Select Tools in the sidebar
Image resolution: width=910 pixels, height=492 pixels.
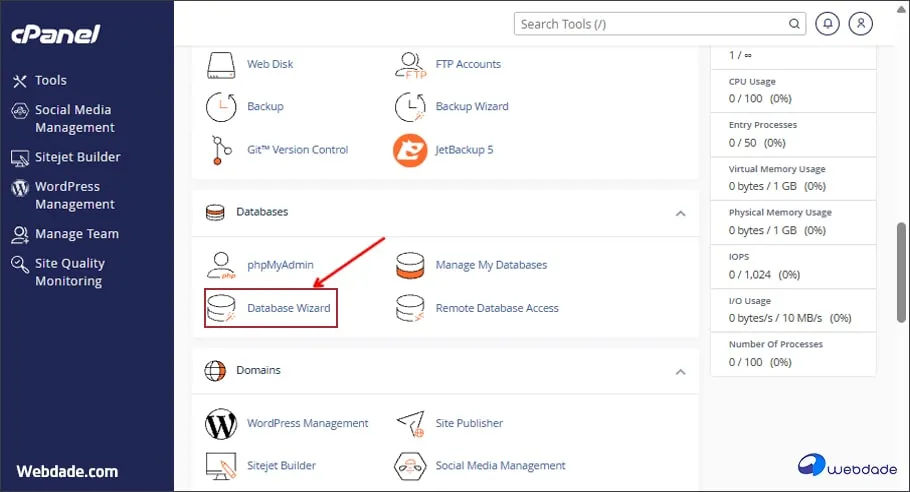point(50,80)
